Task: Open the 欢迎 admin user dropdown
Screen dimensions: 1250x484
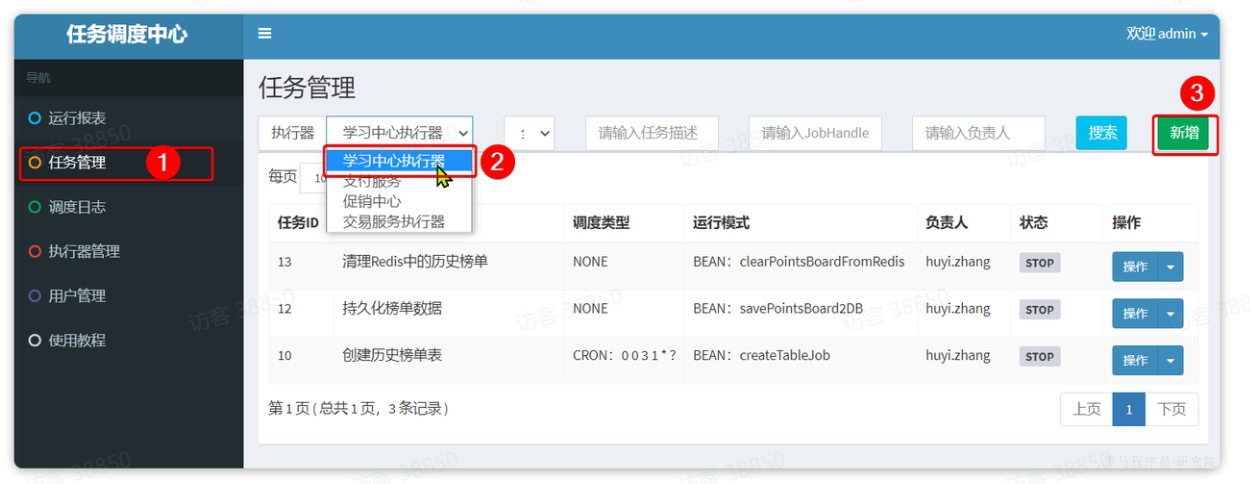Action: tap(1167, 34)
